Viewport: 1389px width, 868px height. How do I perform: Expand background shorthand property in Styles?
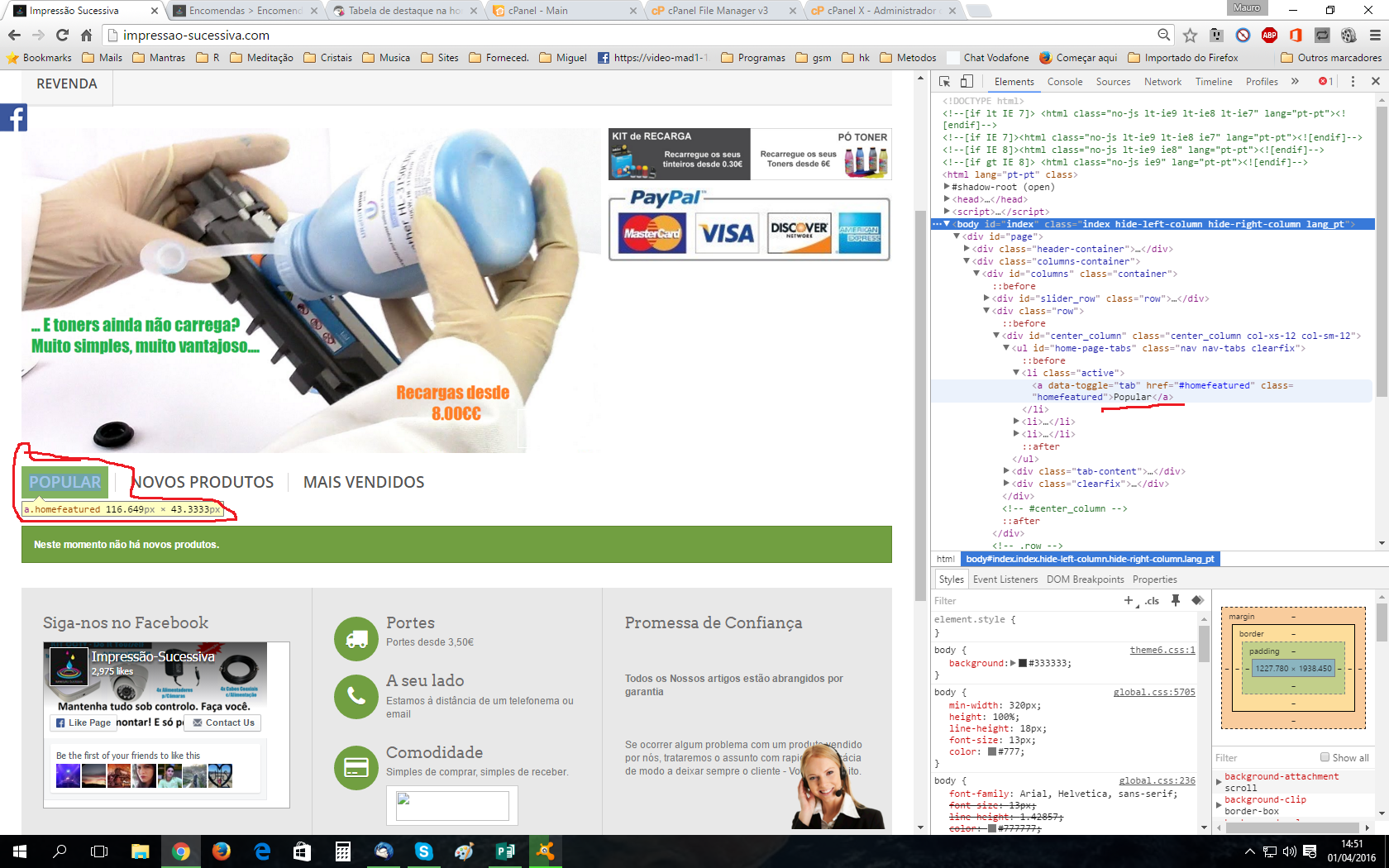point(1014,663)
